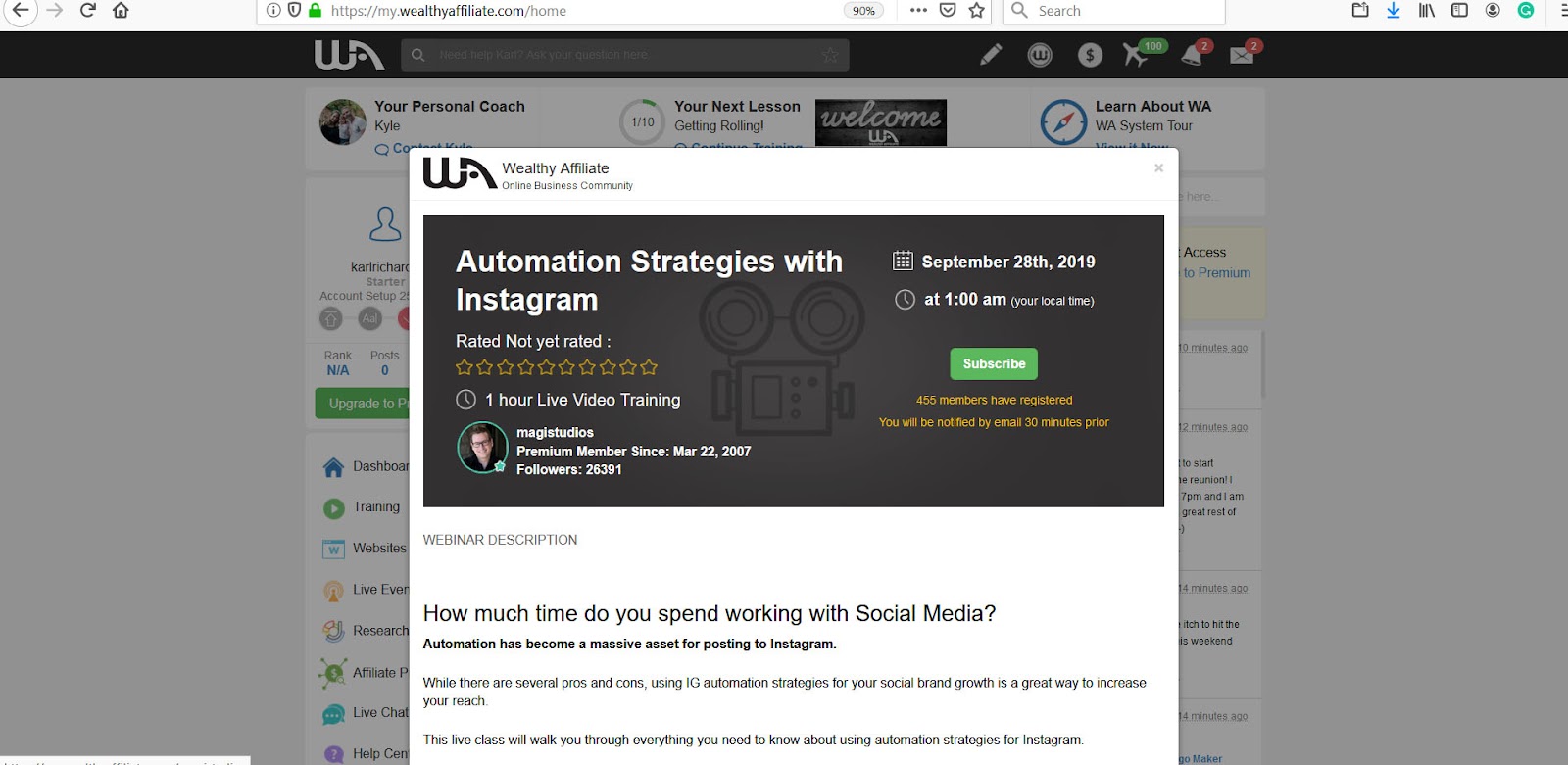1568x765 pixels.
Task: Open the dollar sign icon in header
Action: (x=1090, y=56)
